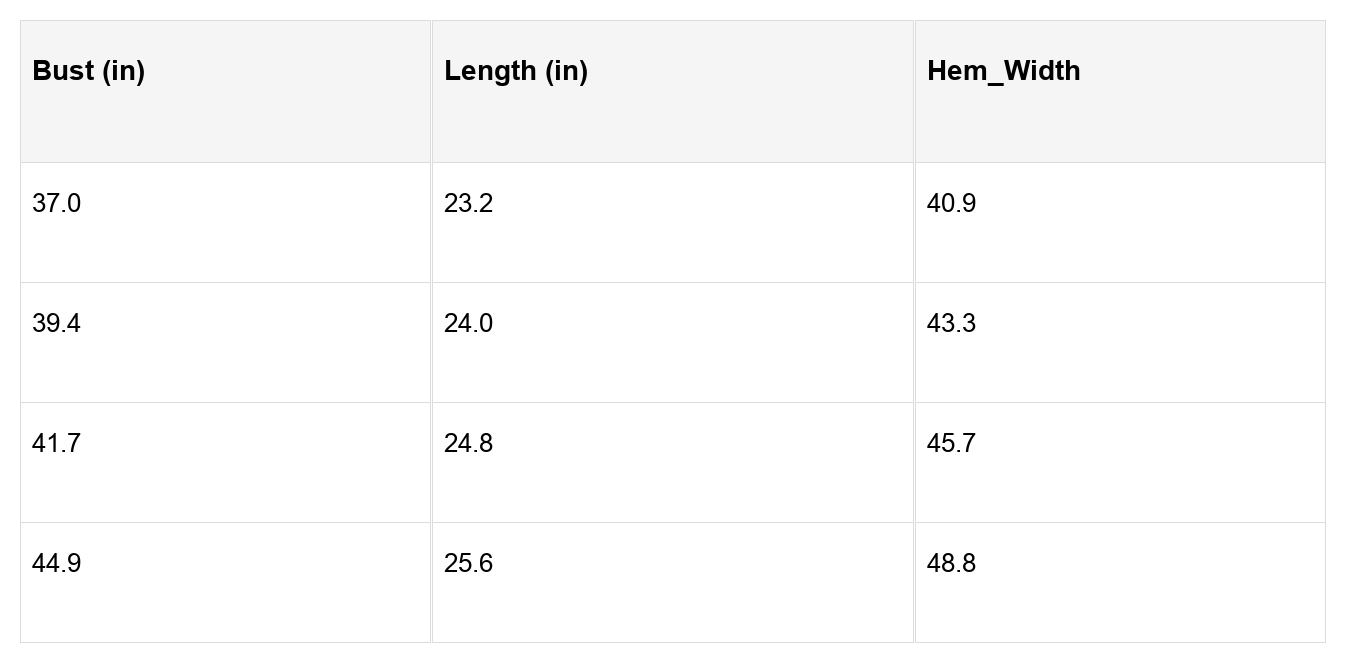Choose the length value beside hem width 40.9

(469, 204)
